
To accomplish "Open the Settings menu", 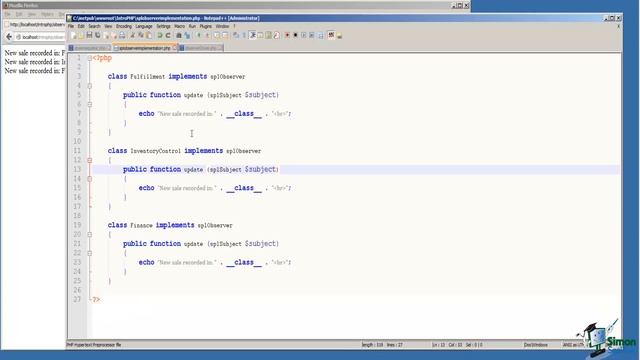I will click(x=163, y=26).
